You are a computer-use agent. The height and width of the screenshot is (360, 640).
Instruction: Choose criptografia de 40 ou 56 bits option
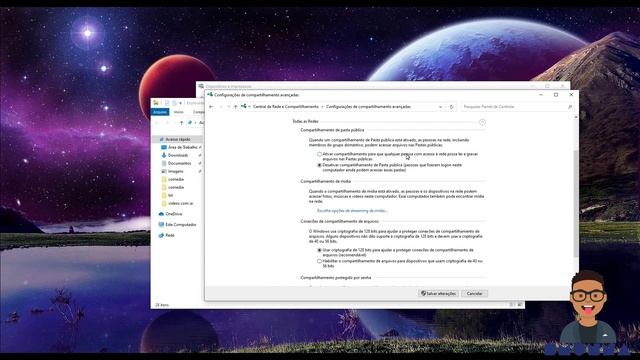click(319, 261)
